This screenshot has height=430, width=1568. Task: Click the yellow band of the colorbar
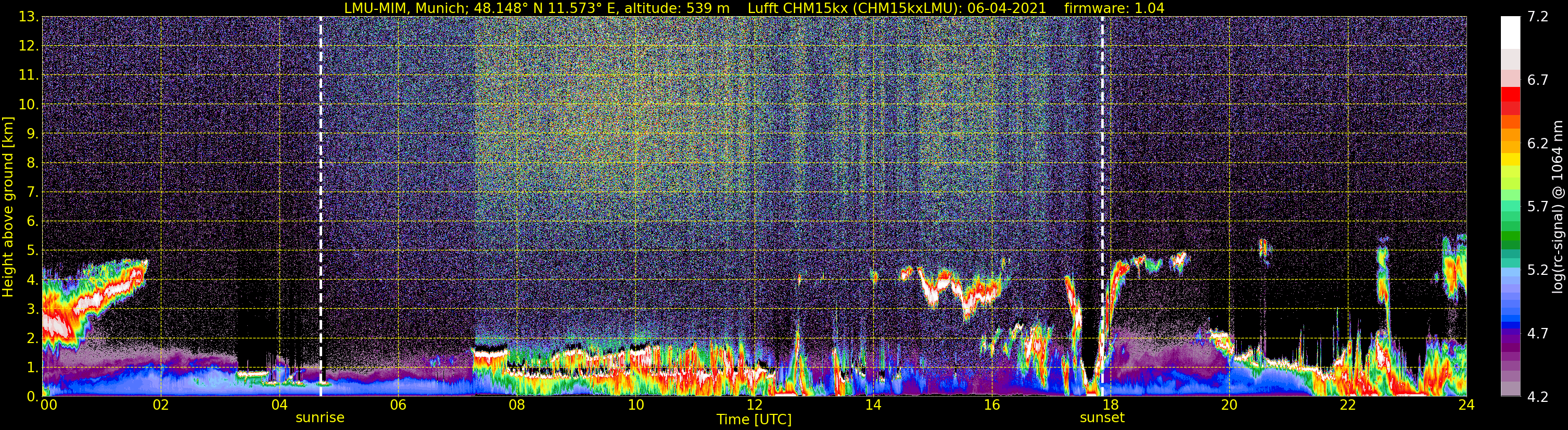[1510, 160]
